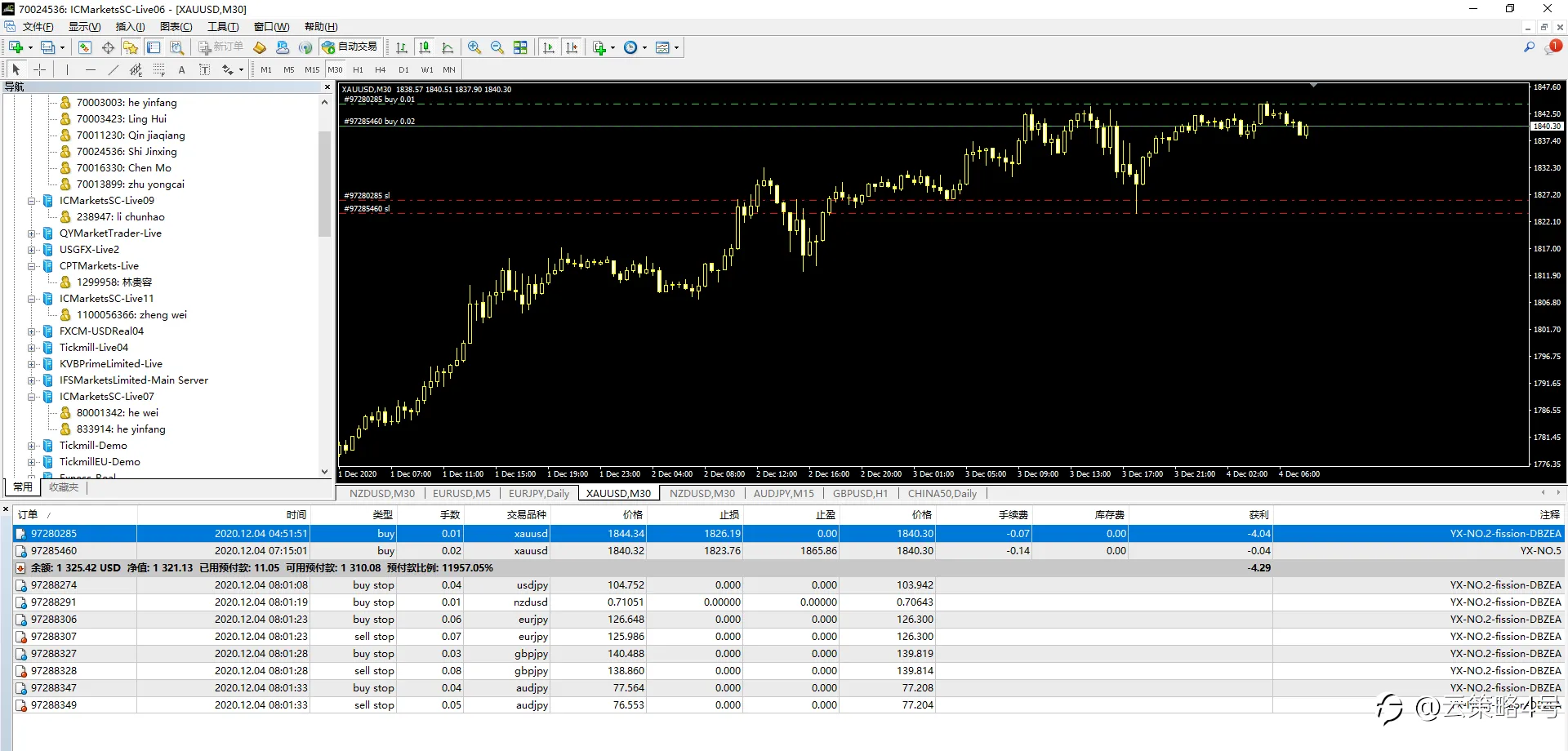Select the text tool A
The image size is (1568, 751).
(181, 69)
